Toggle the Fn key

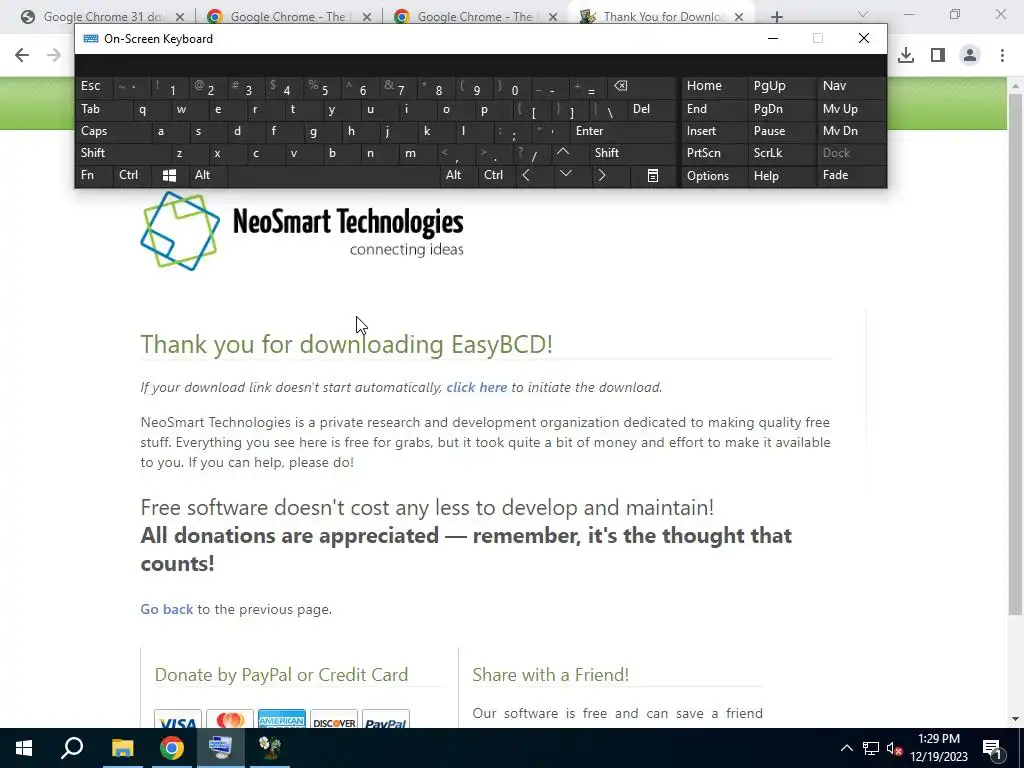point(94,175)
